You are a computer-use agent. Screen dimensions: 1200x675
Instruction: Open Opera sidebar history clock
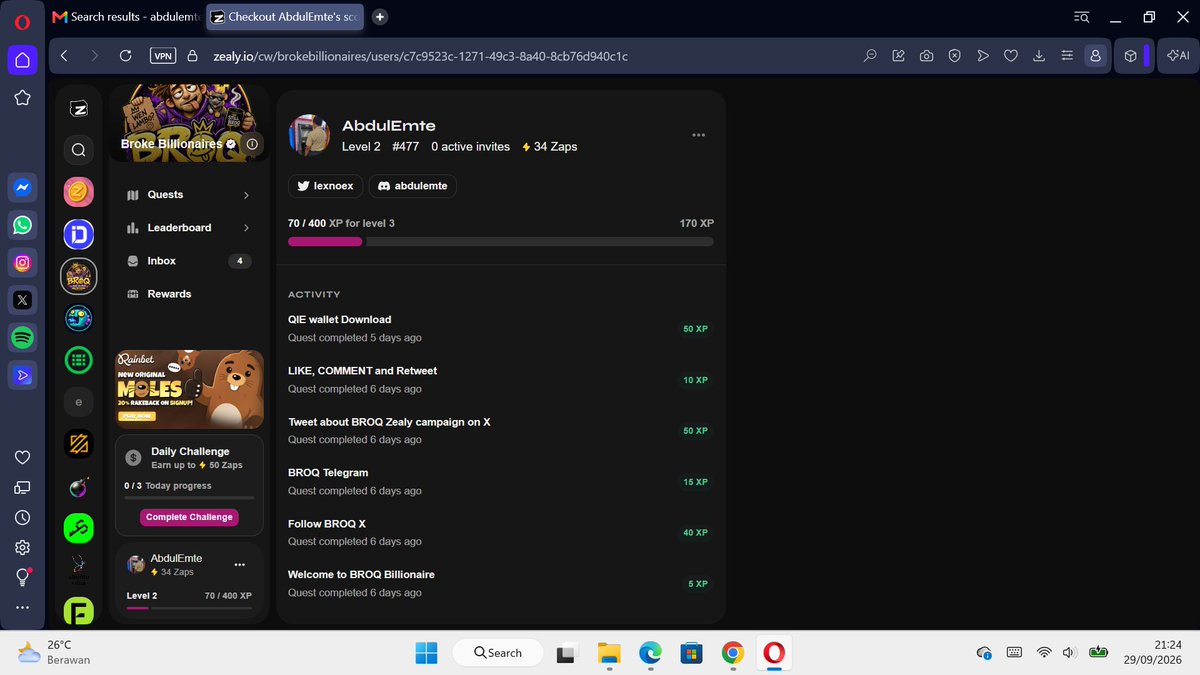point(22,518)
